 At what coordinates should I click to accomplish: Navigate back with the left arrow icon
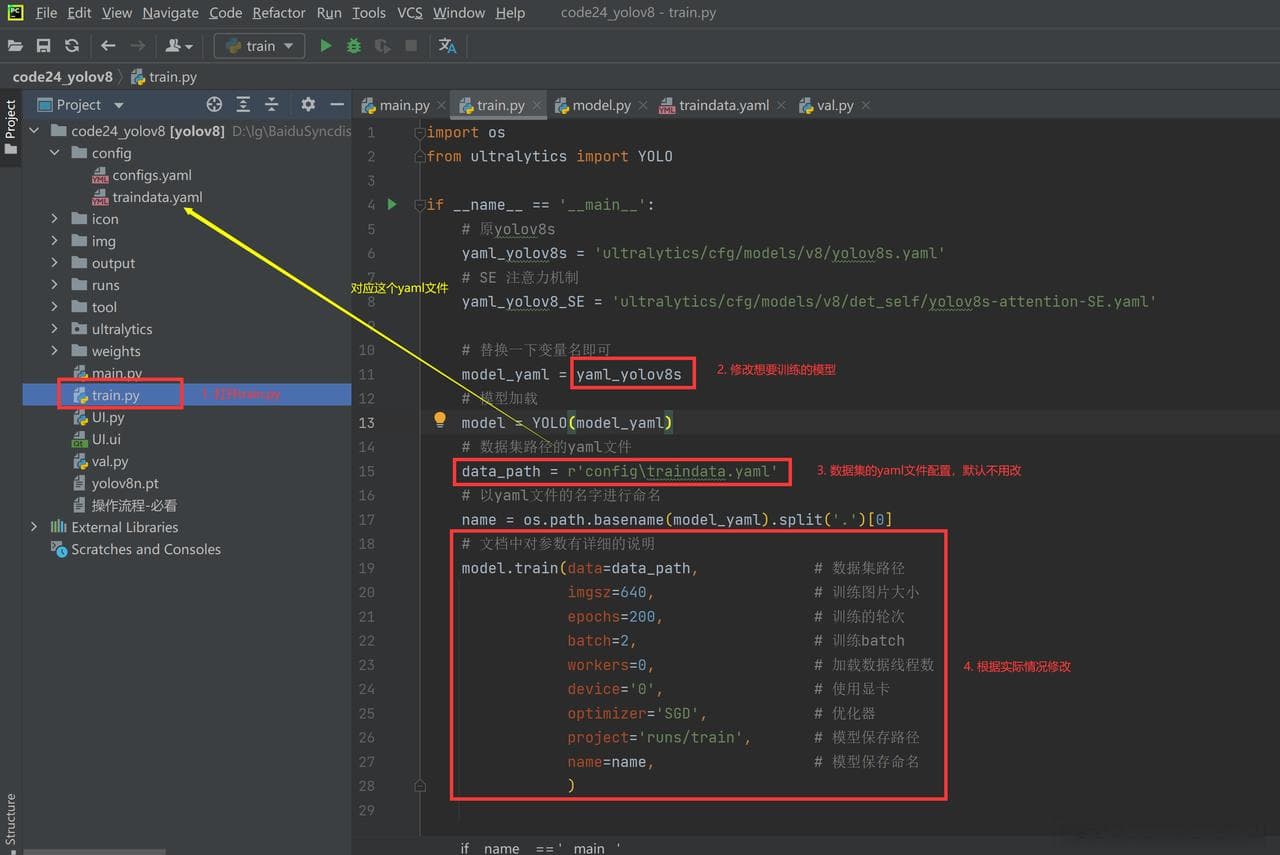(x=108, y=46)
